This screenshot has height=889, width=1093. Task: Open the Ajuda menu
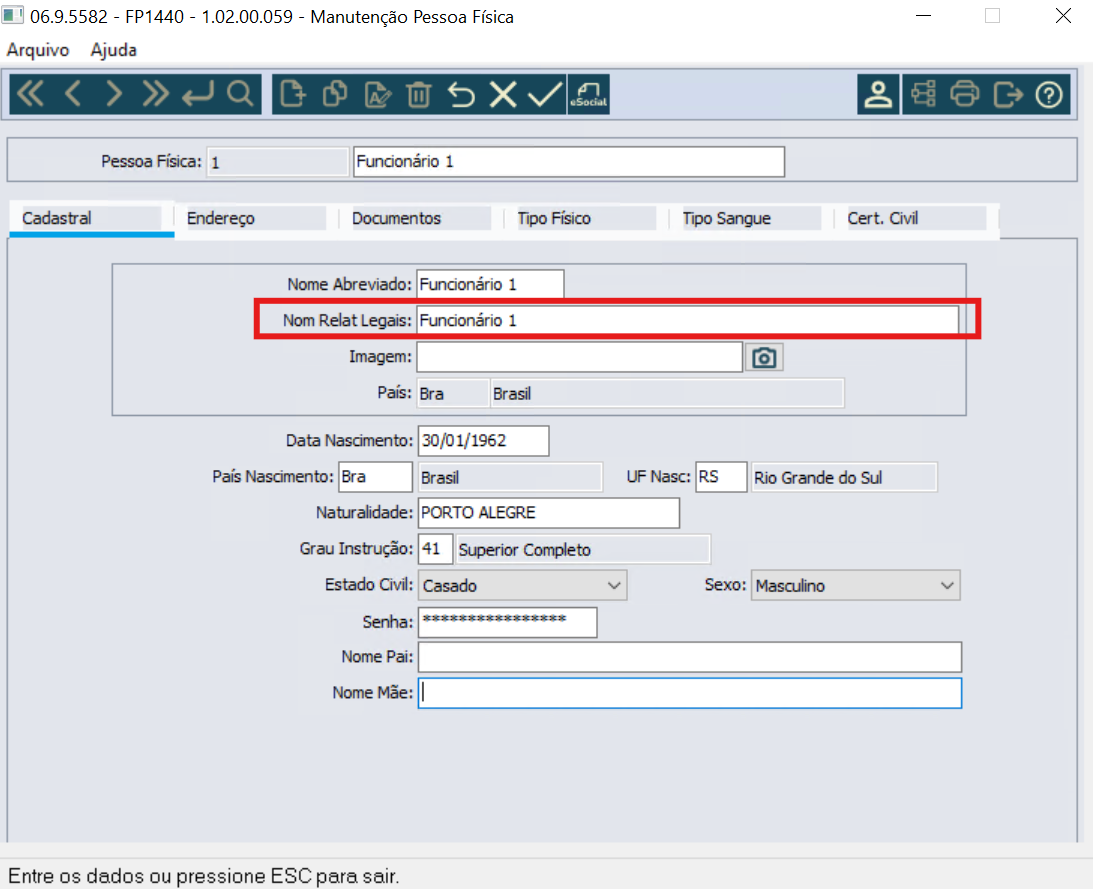[114, 50]
